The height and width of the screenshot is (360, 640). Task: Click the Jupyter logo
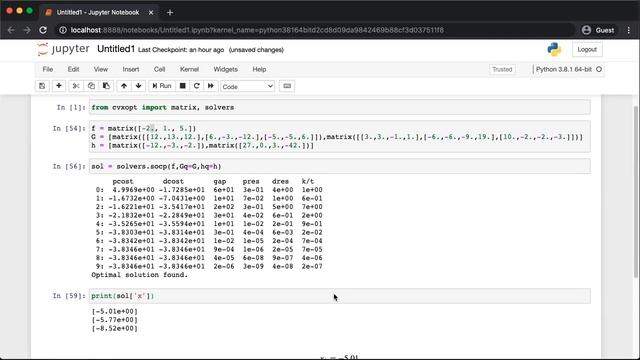point(63,49)
